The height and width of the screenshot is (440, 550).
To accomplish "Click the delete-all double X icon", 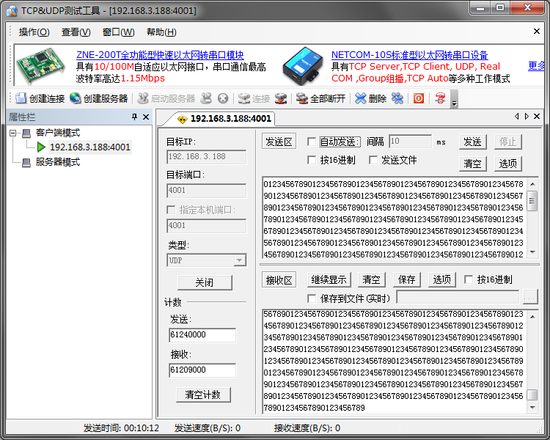I will [397, 98].
